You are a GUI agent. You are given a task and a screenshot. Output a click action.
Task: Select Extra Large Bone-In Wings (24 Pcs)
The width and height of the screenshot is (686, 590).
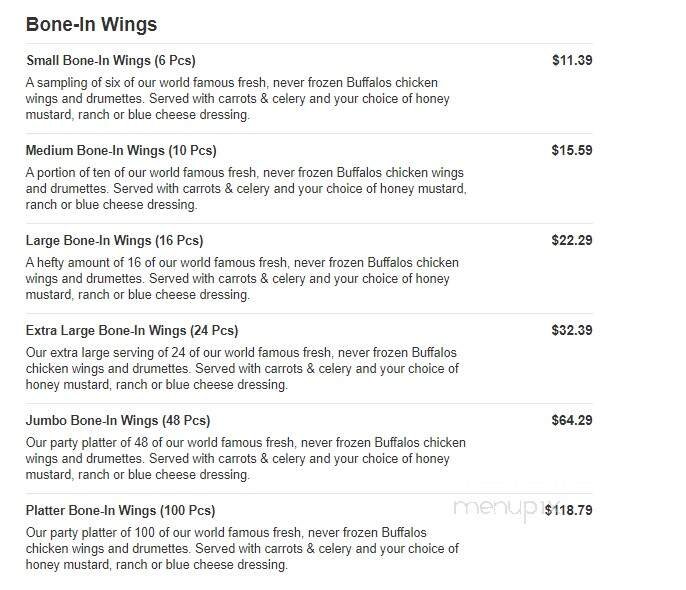click(131, 330)
